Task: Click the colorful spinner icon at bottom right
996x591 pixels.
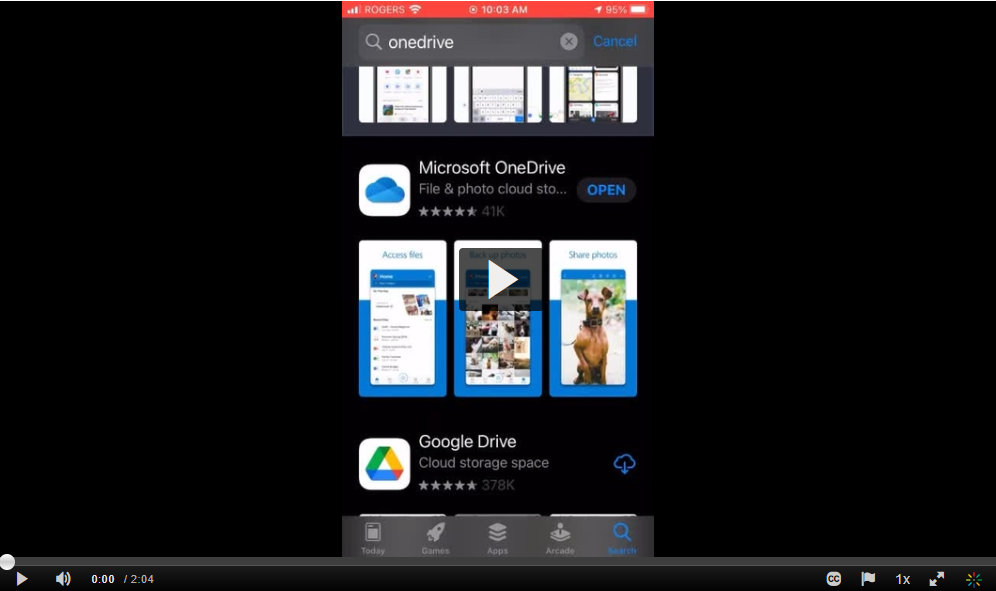Action: pos(973,579)
